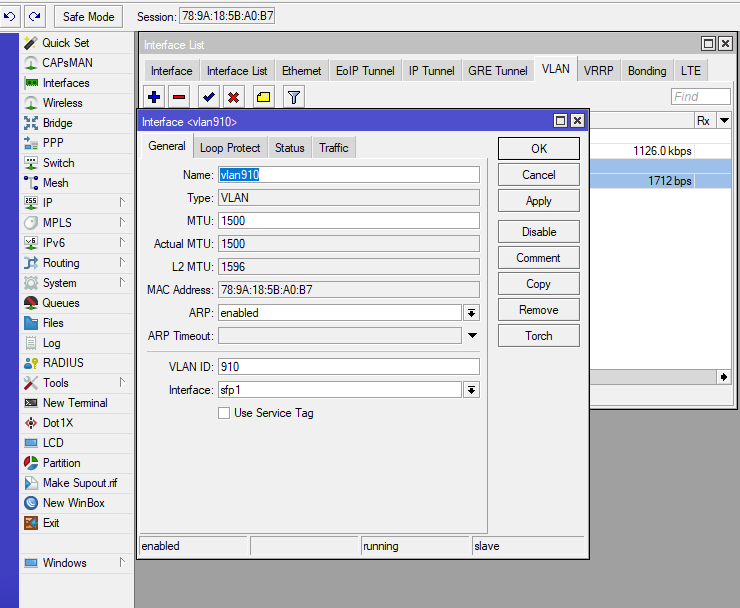This screenshot has height=608, width=740.
Task: Click the blue checkmark Enable icon
Action: click(208, 97)
